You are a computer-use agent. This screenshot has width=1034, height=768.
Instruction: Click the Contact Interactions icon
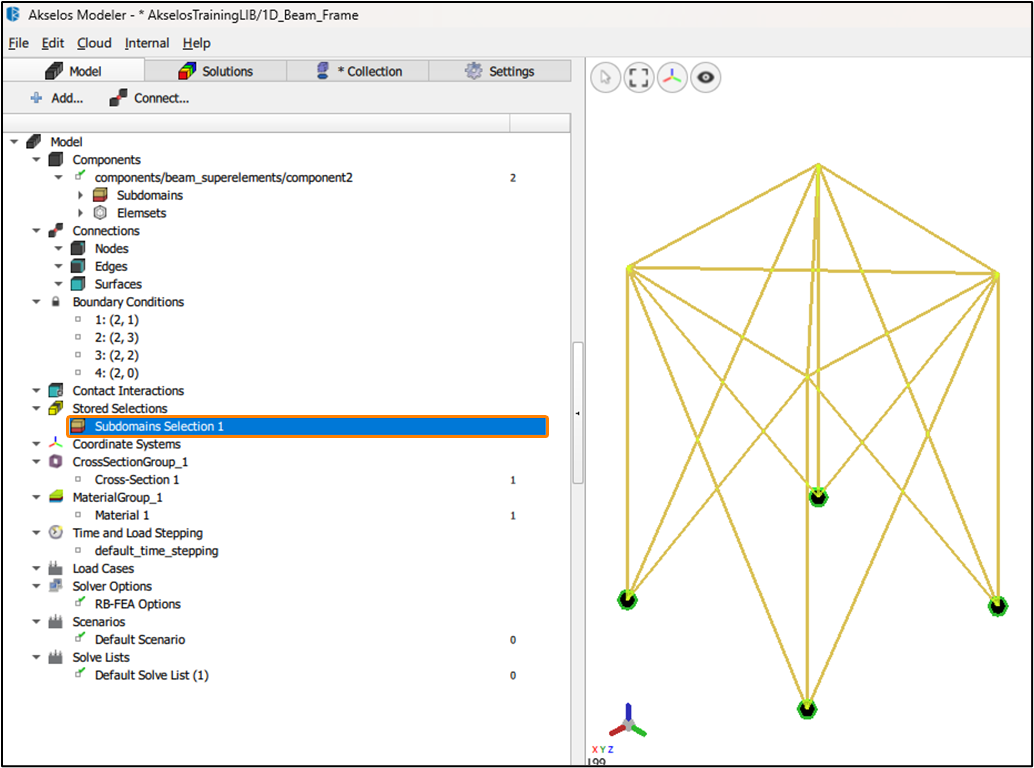(x=56, y=391)
